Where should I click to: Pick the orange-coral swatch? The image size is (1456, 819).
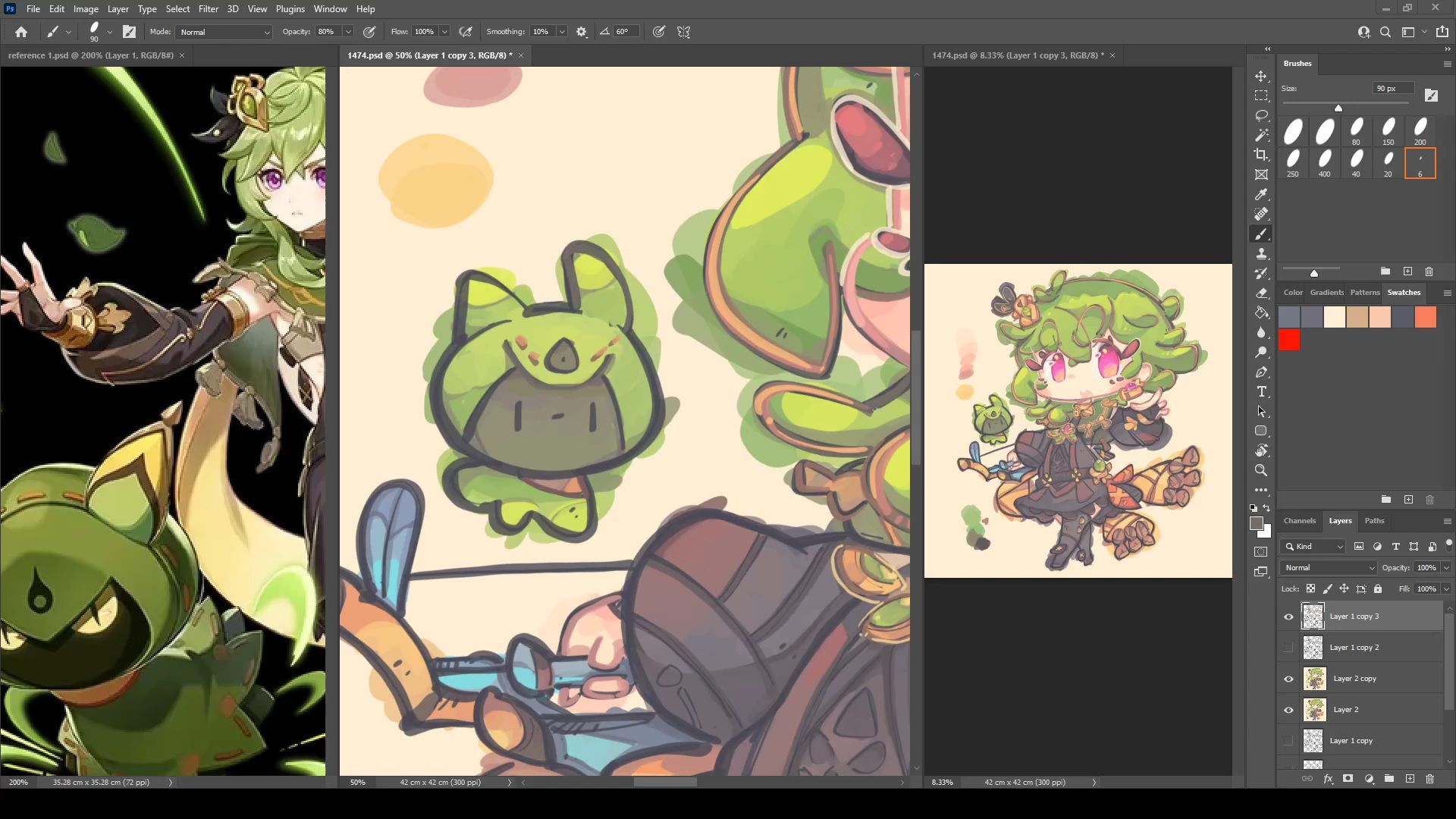pyautogui.click(x=1425, y=317)
